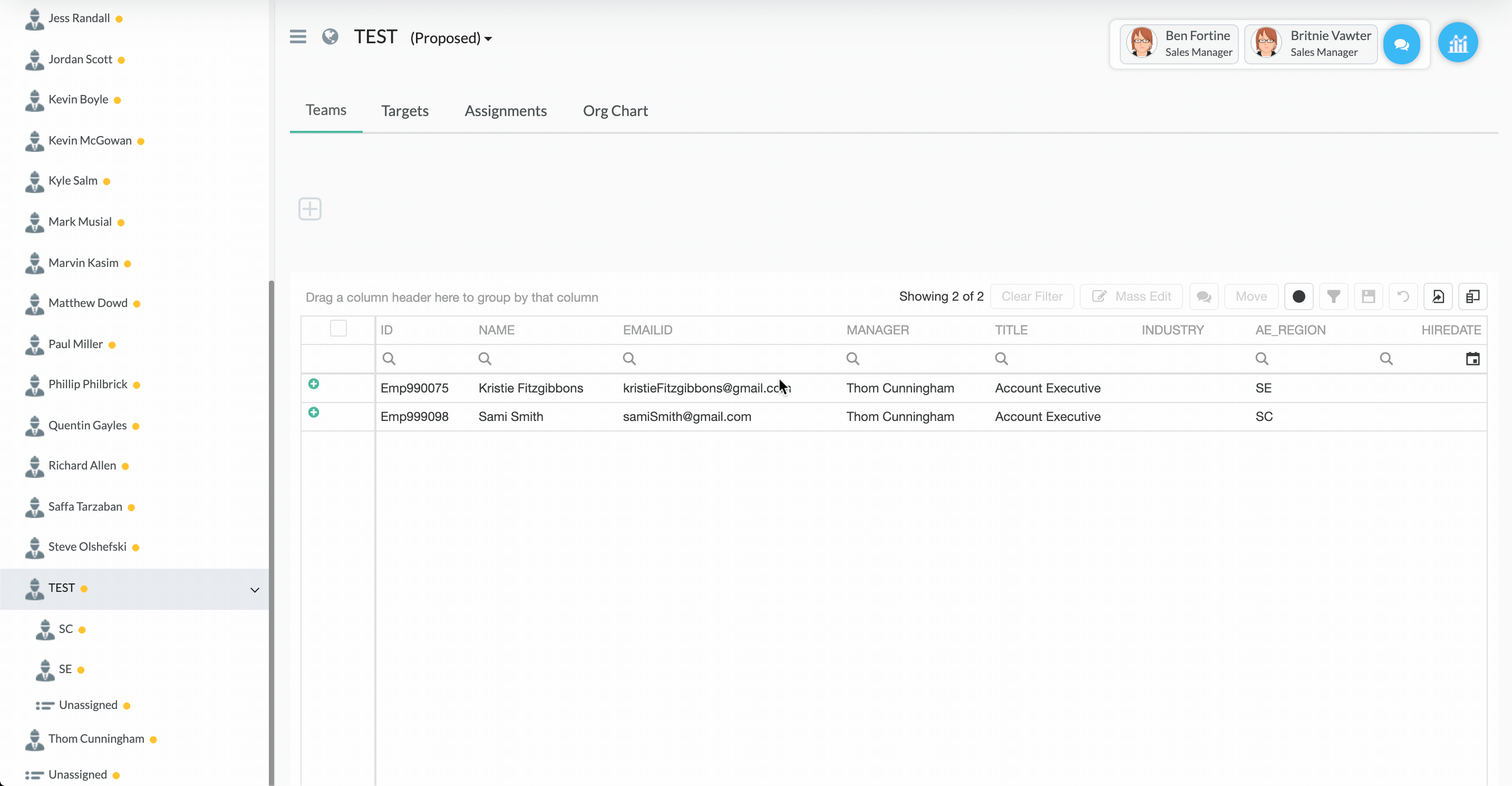Click Thom Cunningham in the sidebar
The height and width of the screenshot is (786, 1512).
click(96, 739)
